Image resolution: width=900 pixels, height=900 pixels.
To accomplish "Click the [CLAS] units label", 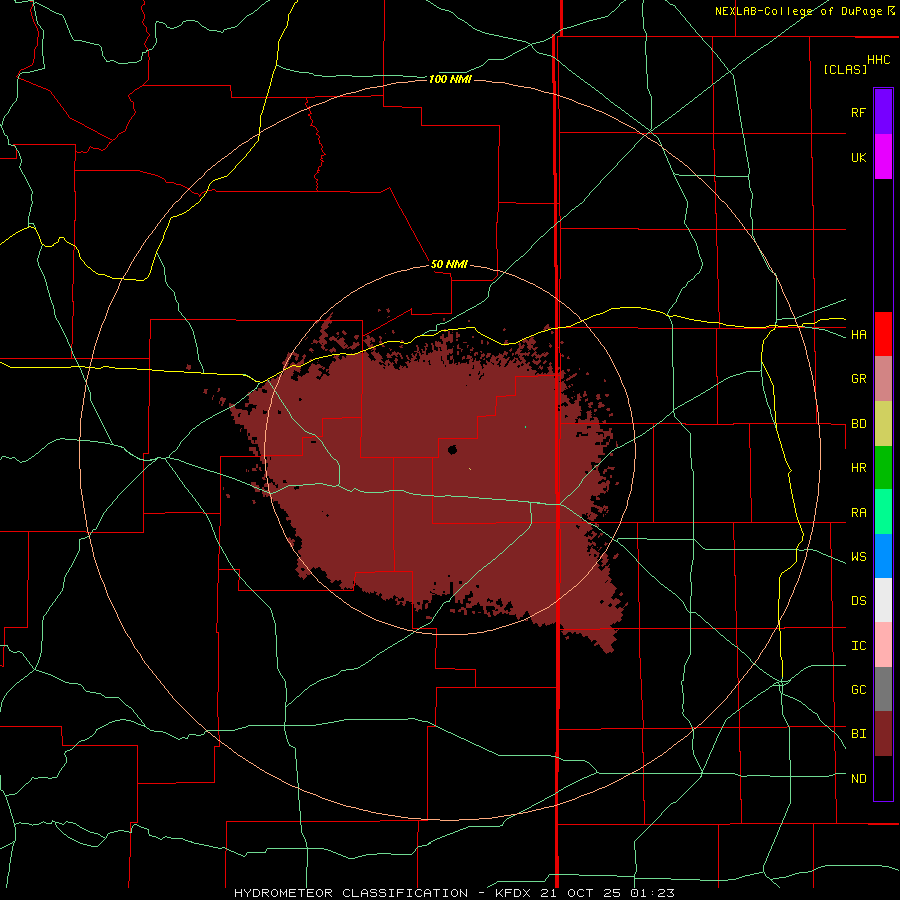I will click(x=845, y=70).
